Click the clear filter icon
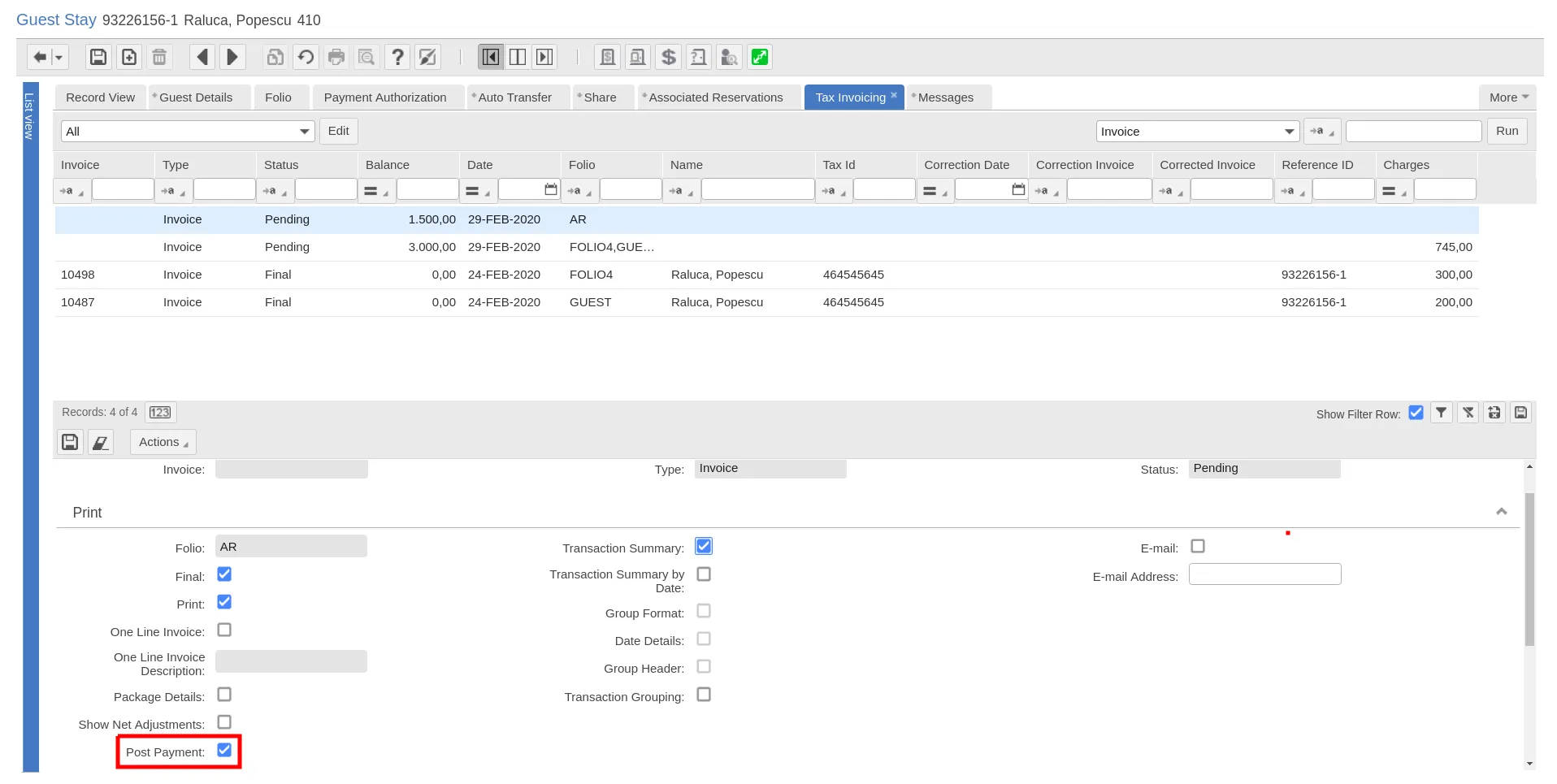Image resolution: width=1557 pixels, height=784 pixels. [1468, 413]
